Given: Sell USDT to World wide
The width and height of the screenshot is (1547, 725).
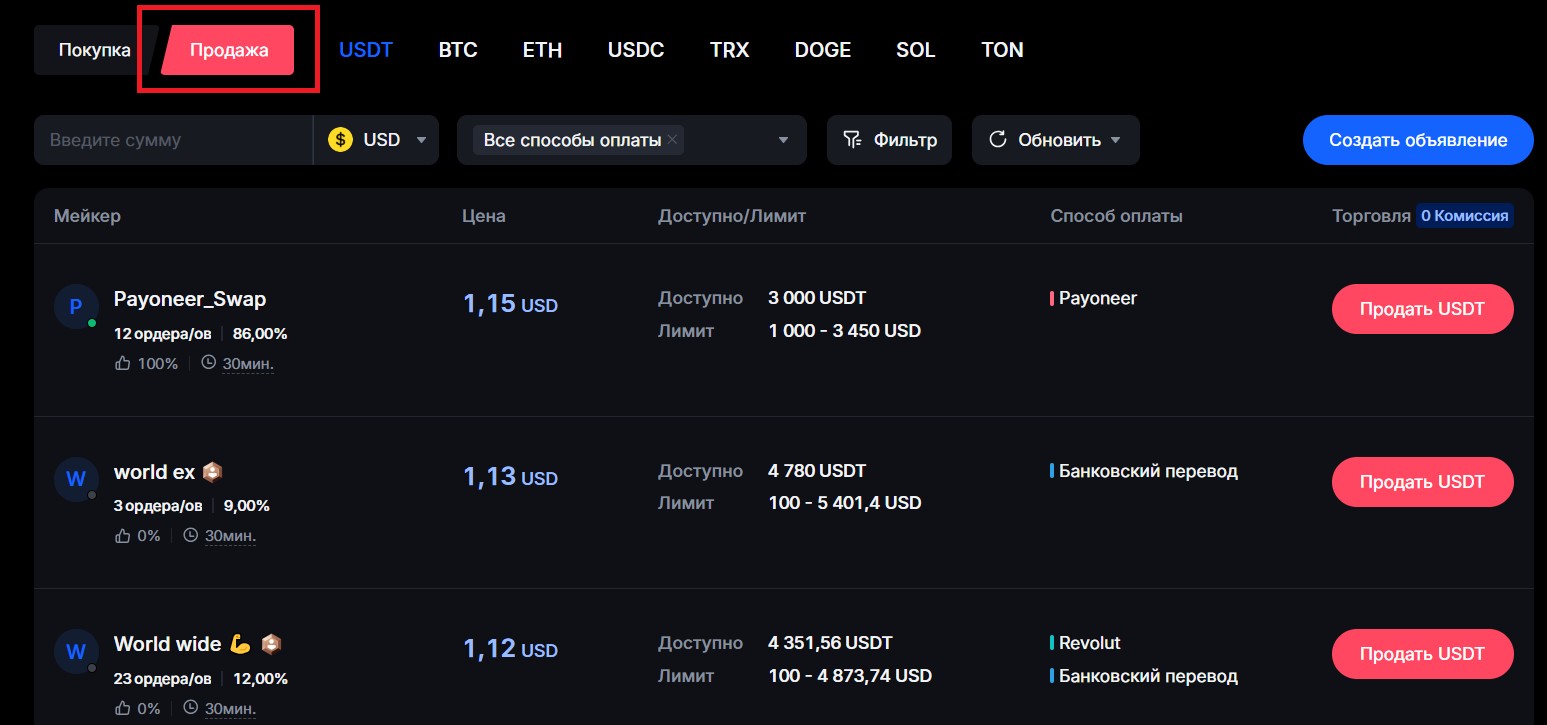Looking at the screenshot, I should click(1422, 654).
